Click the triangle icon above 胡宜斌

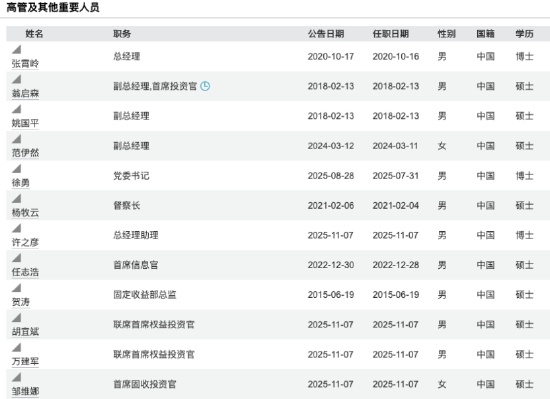[16, 318]
